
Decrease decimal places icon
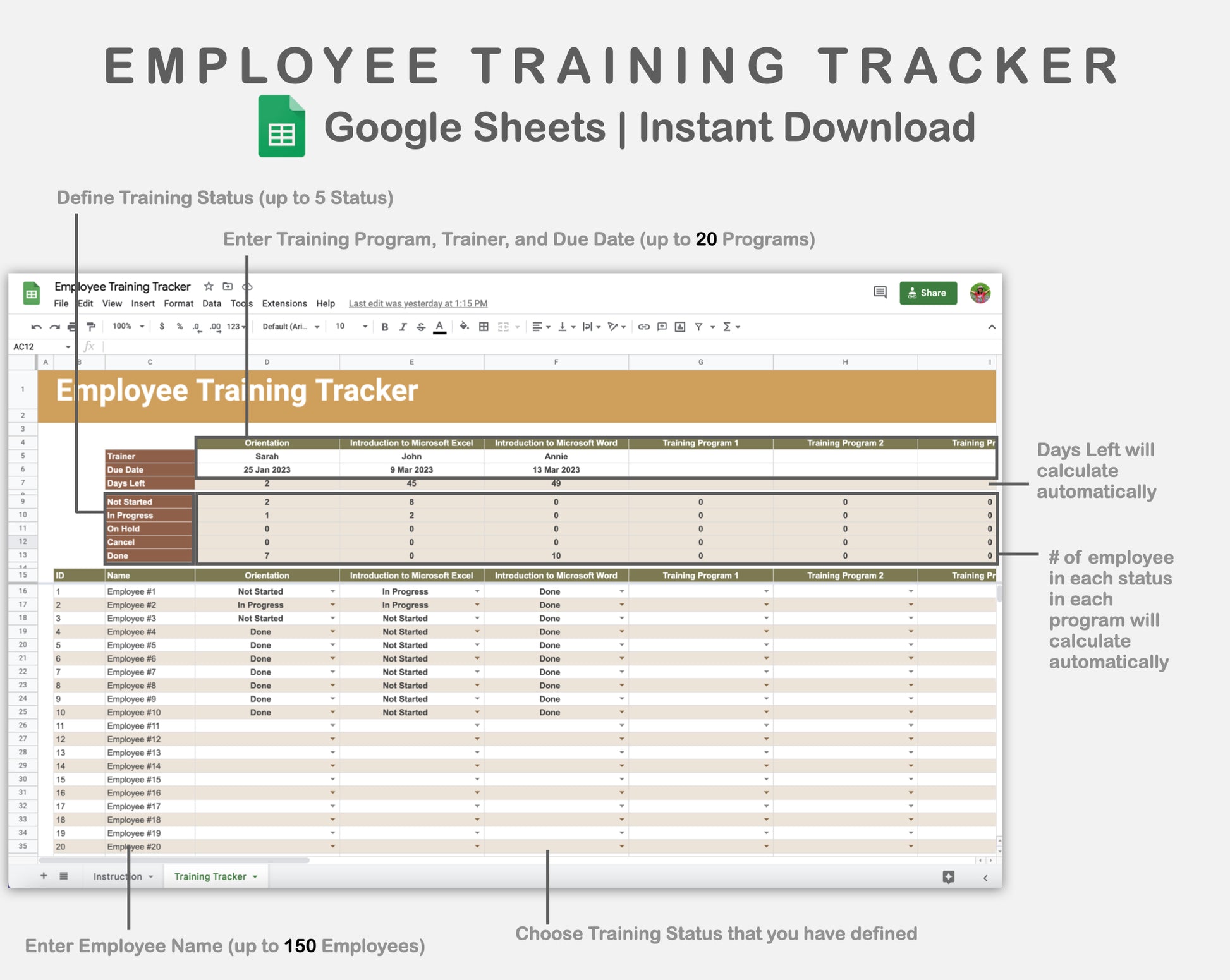[x=197, y=327]
